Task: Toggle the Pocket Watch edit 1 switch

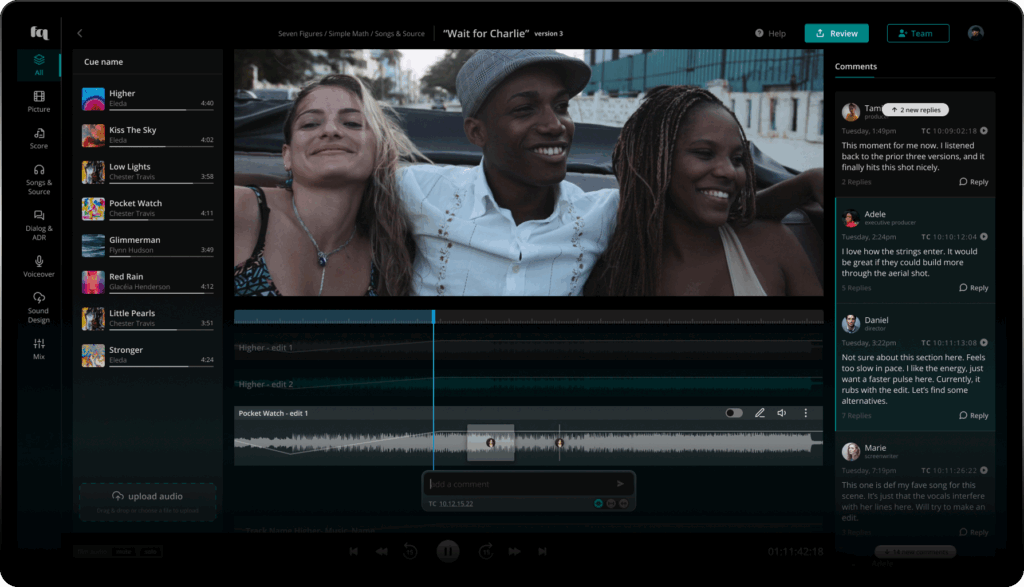Action: pyautogui.click(x=734, y=413)
